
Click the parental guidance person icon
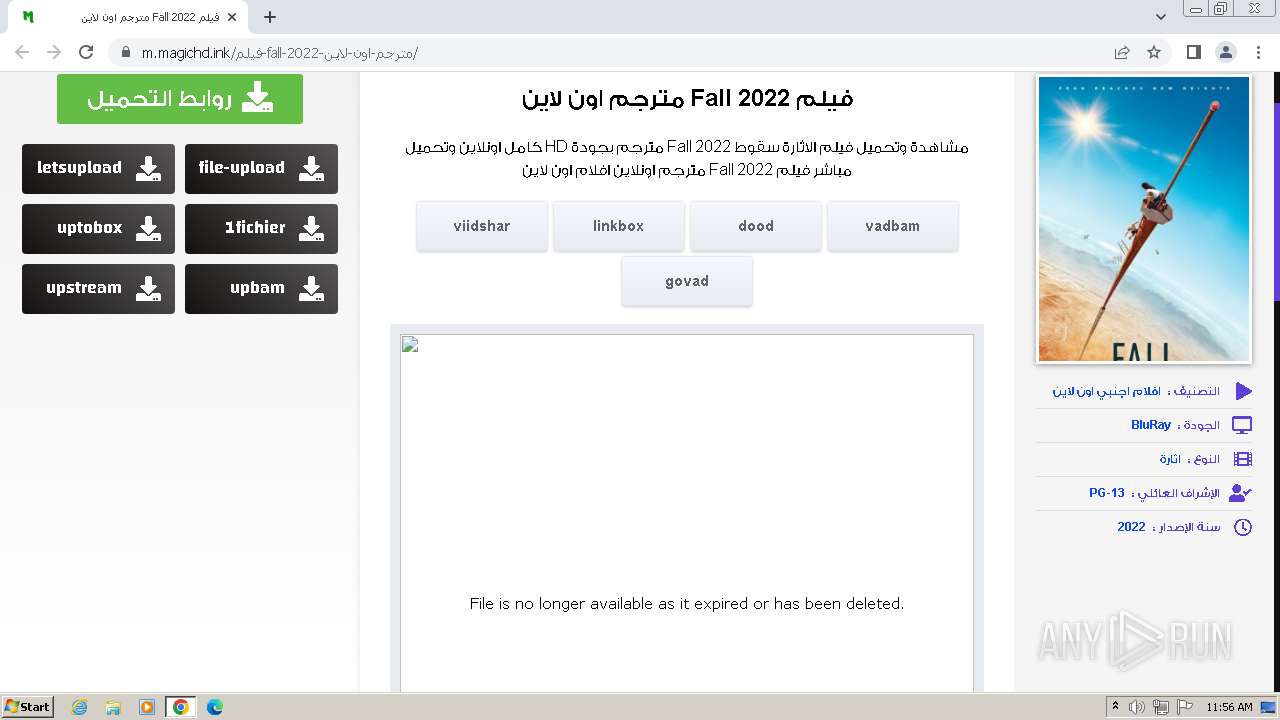tap(1240, 493)
